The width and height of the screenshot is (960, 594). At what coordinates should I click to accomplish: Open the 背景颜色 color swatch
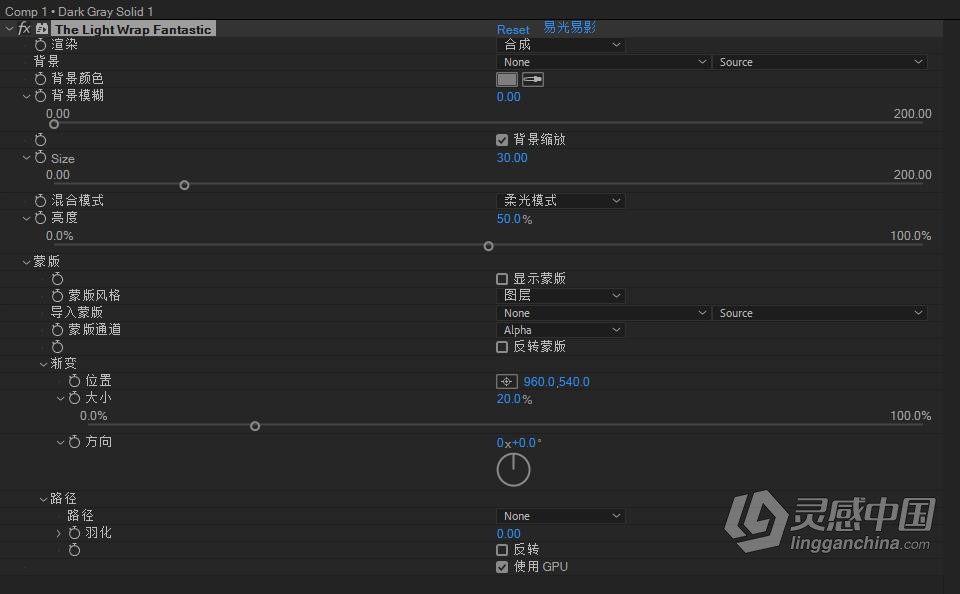[x=506, y=80]
